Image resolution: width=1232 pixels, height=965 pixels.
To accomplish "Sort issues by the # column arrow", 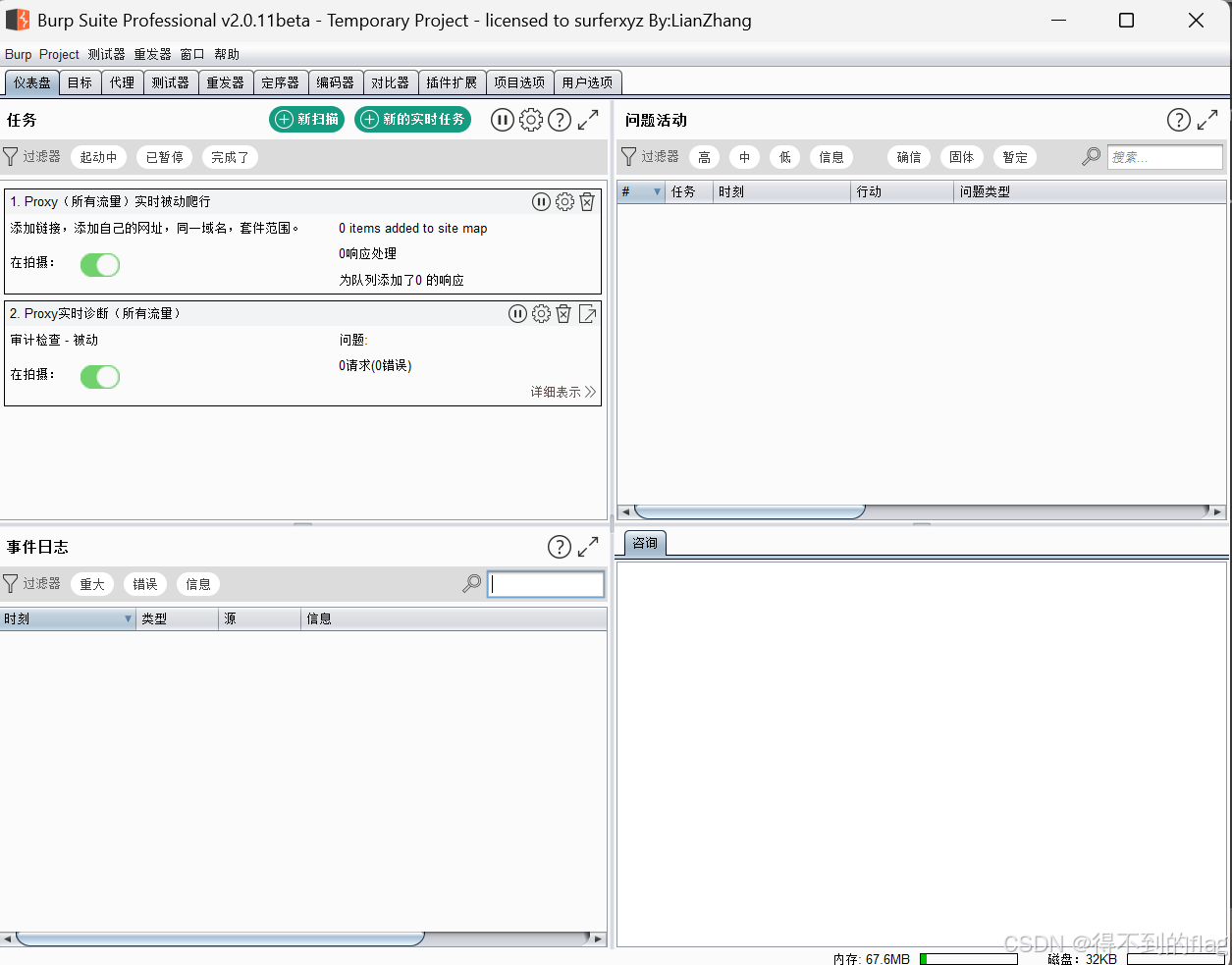I will point(657,192).
